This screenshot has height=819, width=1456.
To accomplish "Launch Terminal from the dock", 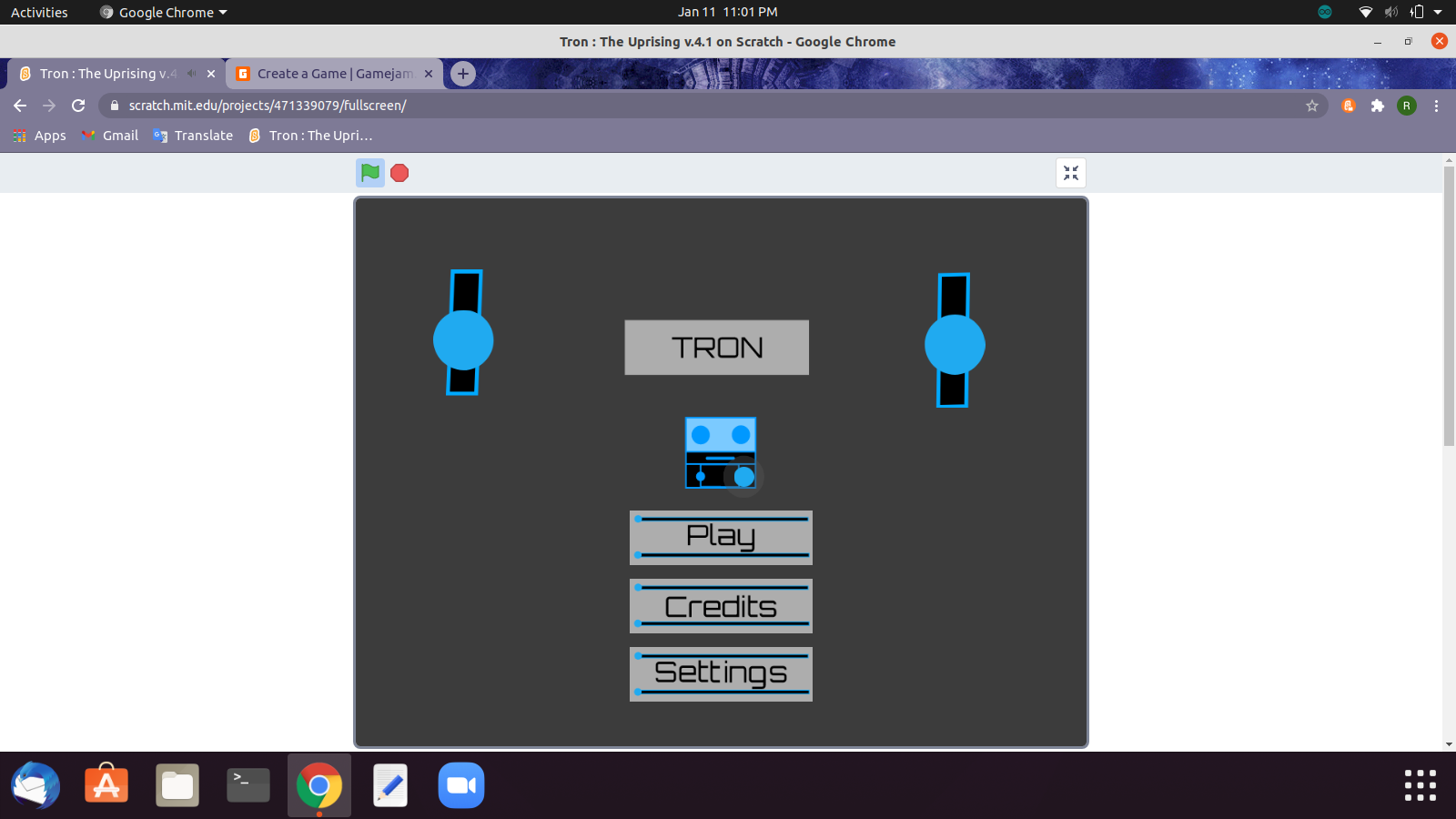I will pos(248,785).
